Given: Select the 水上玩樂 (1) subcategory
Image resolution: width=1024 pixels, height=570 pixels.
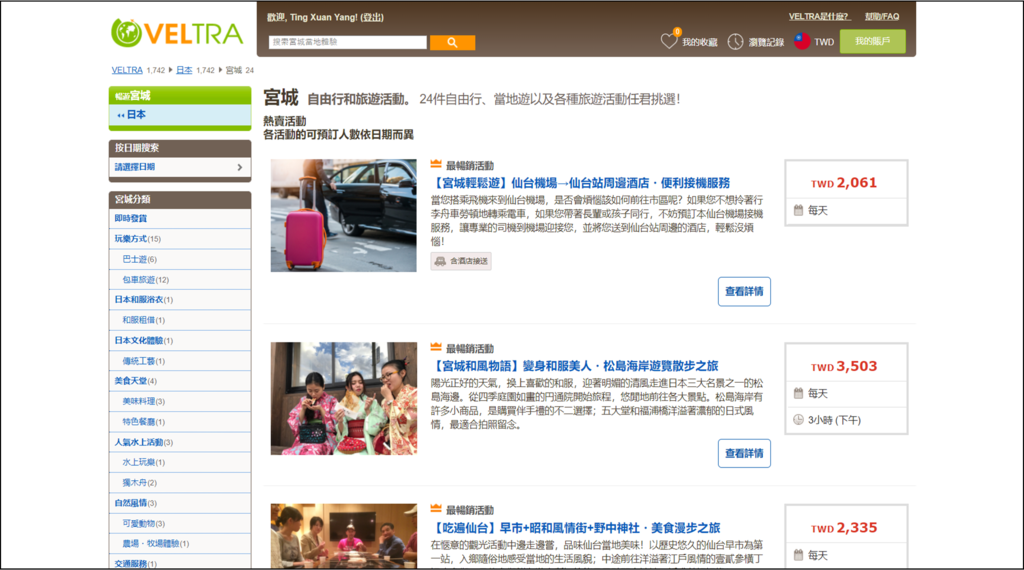Looking at the screenshot, I should click(180, 462).
